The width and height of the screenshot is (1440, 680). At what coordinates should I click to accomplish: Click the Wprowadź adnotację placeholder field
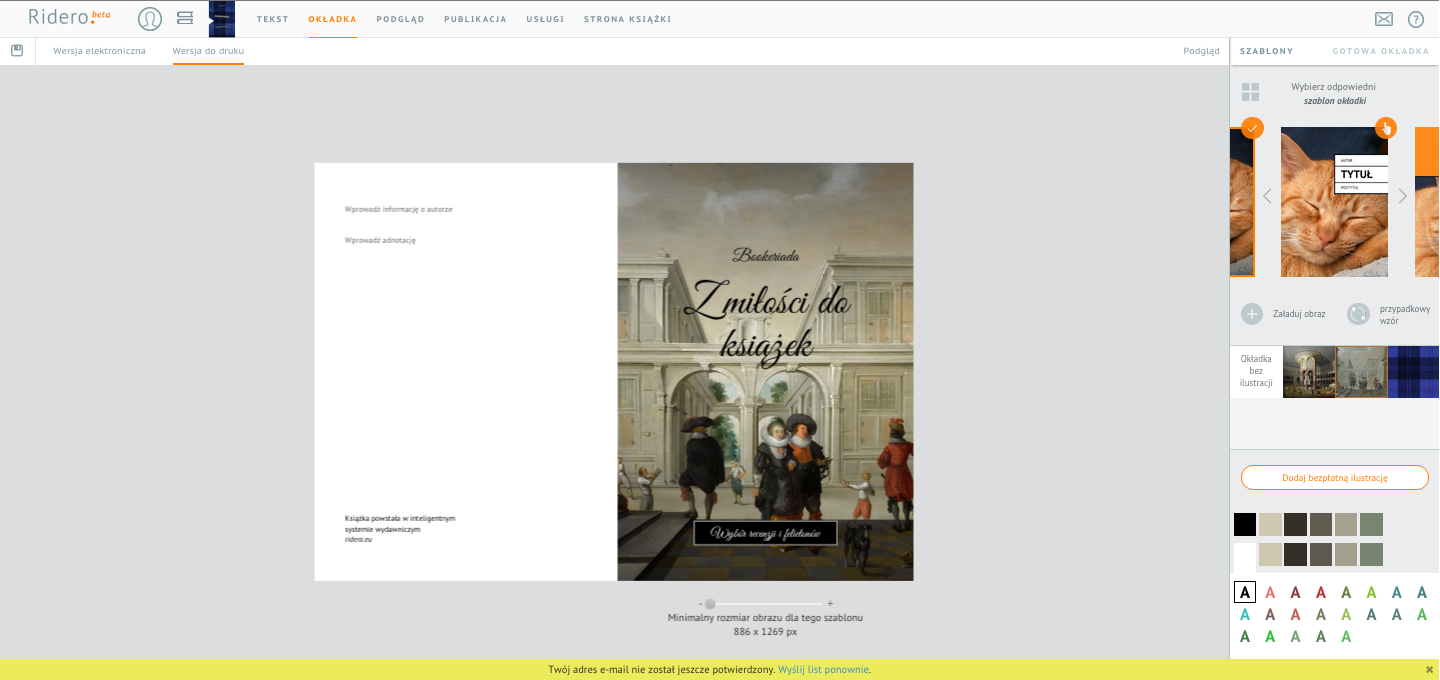tap(380, 240)
